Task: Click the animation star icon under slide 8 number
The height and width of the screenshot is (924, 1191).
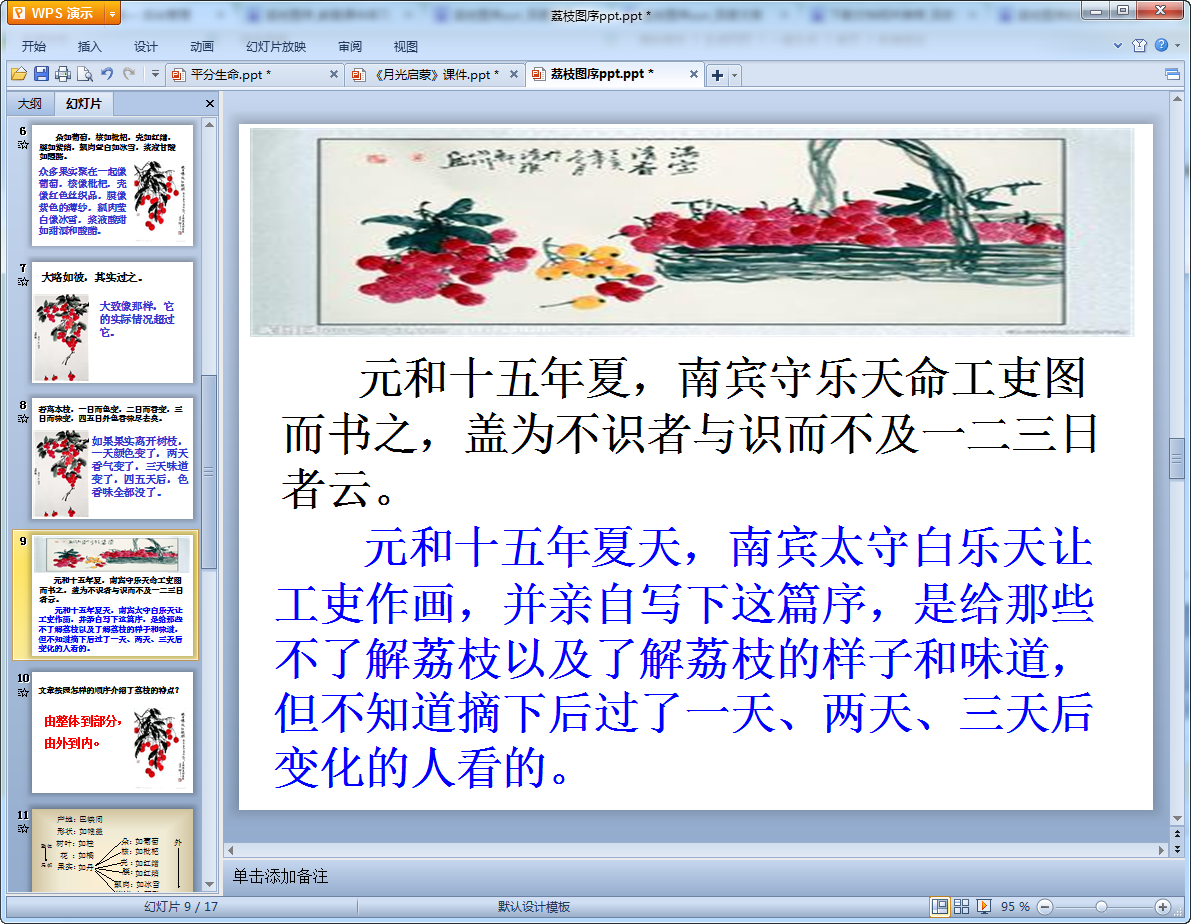Action: (23, 418)
